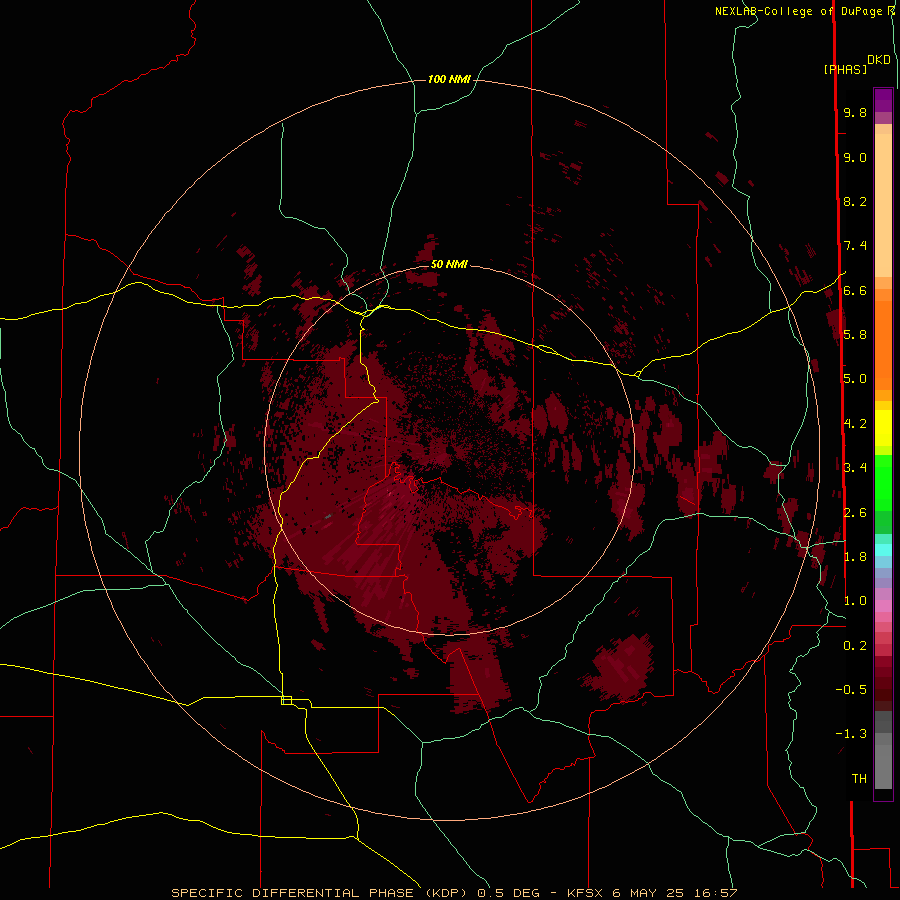Pick the bright green swatch on the scale

click(x=883, y=482)
